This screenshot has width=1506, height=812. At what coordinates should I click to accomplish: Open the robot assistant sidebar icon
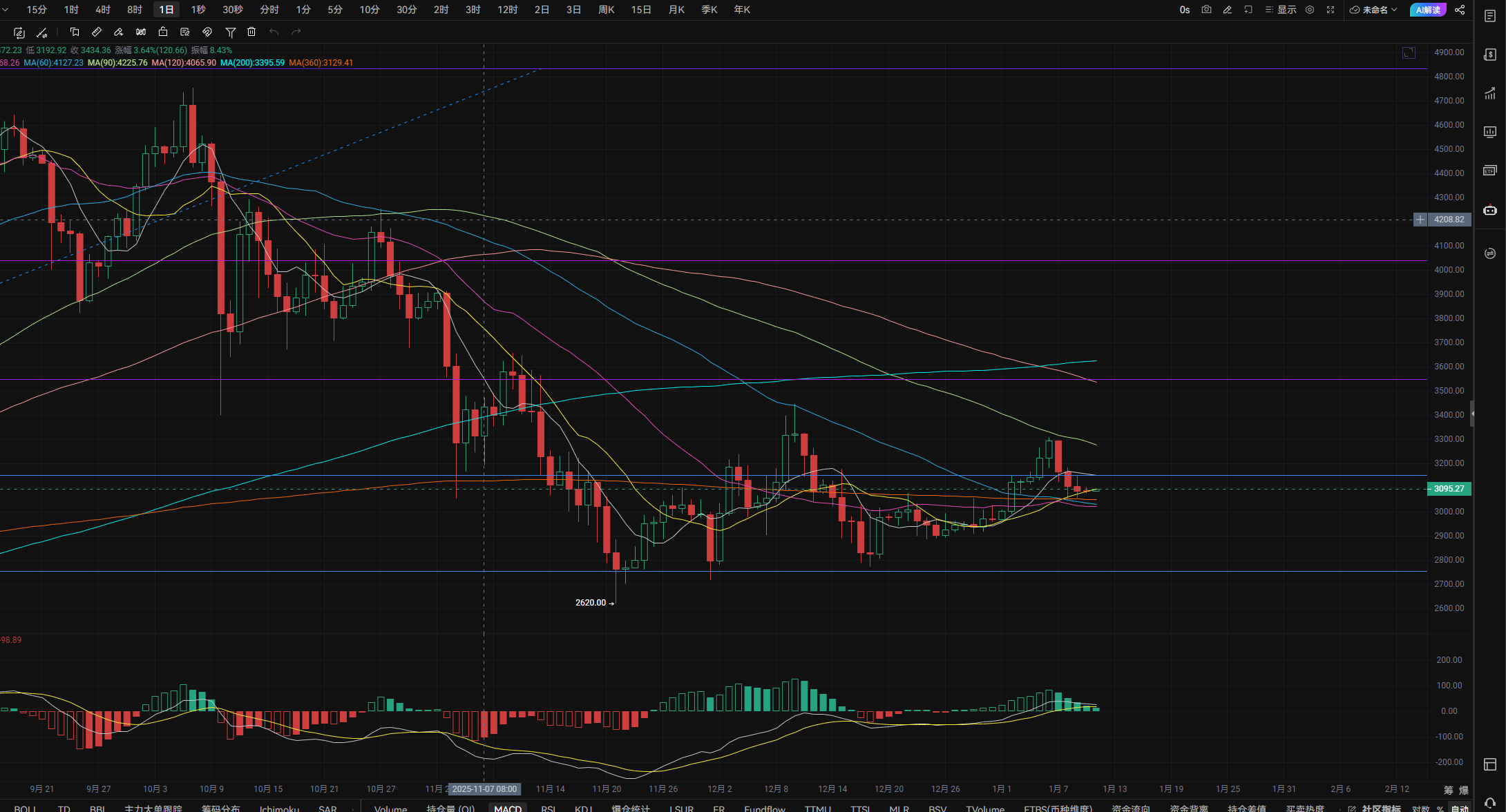pos(1490,210)
